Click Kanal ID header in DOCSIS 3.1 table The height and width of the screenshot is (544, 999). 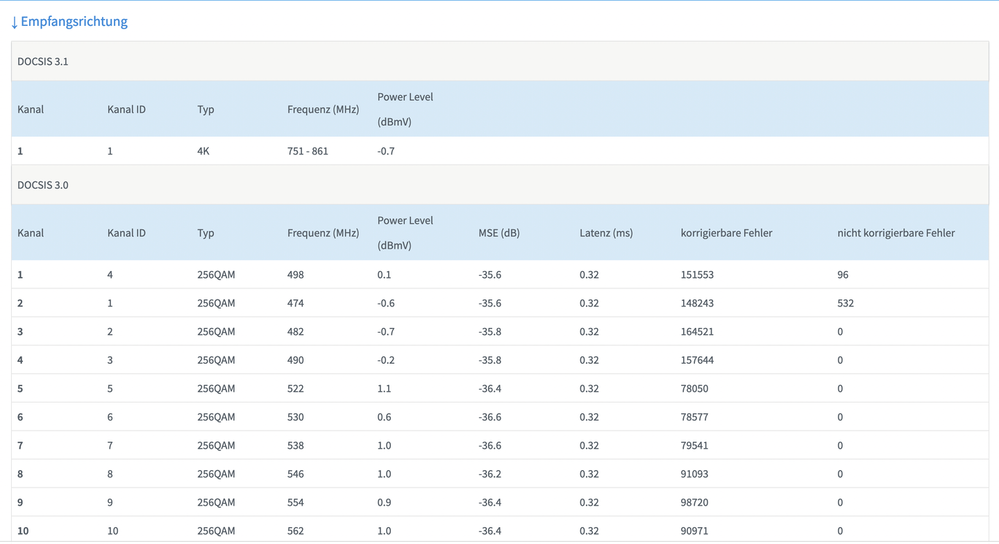point(126,109)
